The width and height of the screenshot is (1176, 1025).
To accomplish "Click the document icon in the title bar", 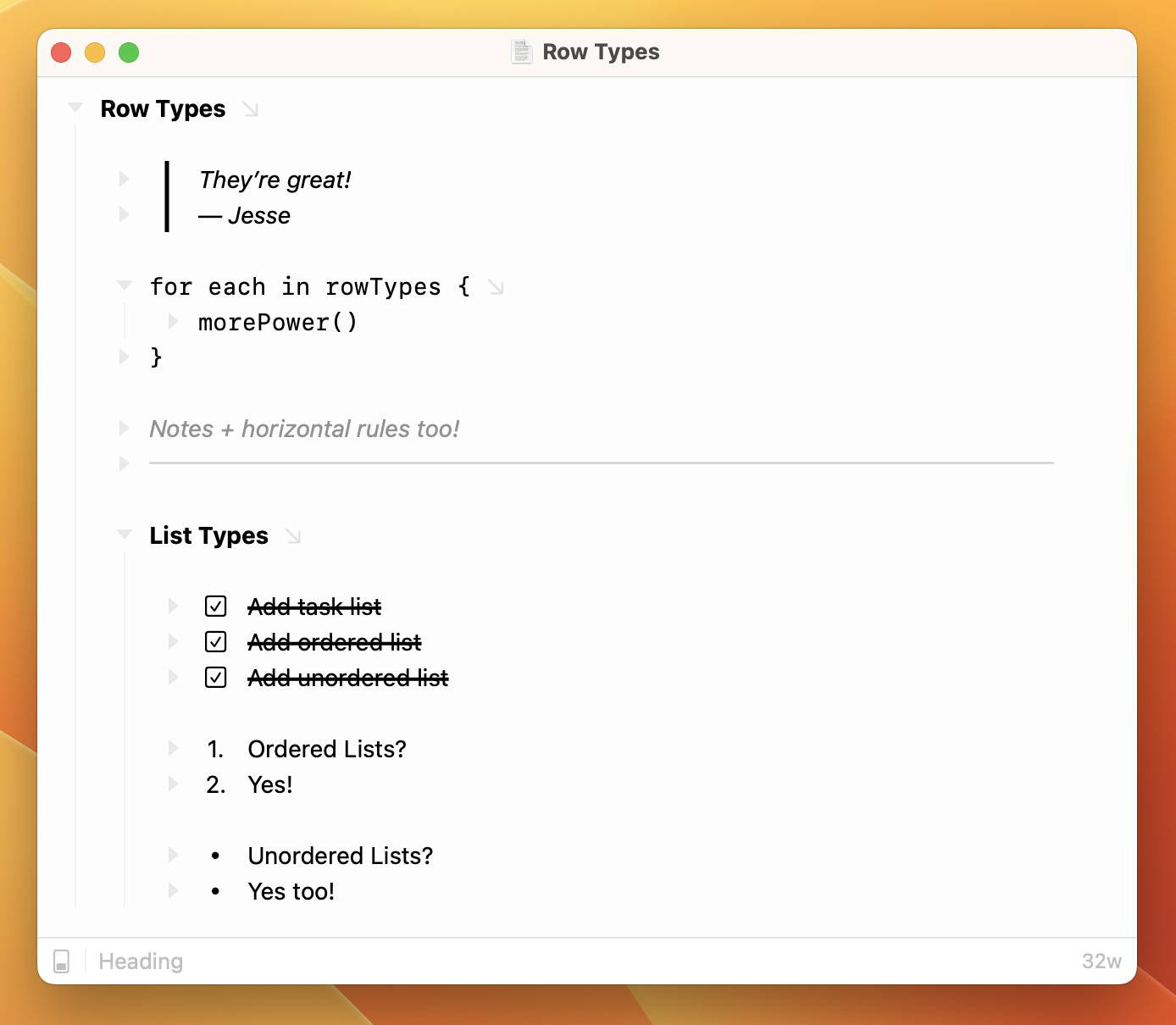I will tap(521, 52).
